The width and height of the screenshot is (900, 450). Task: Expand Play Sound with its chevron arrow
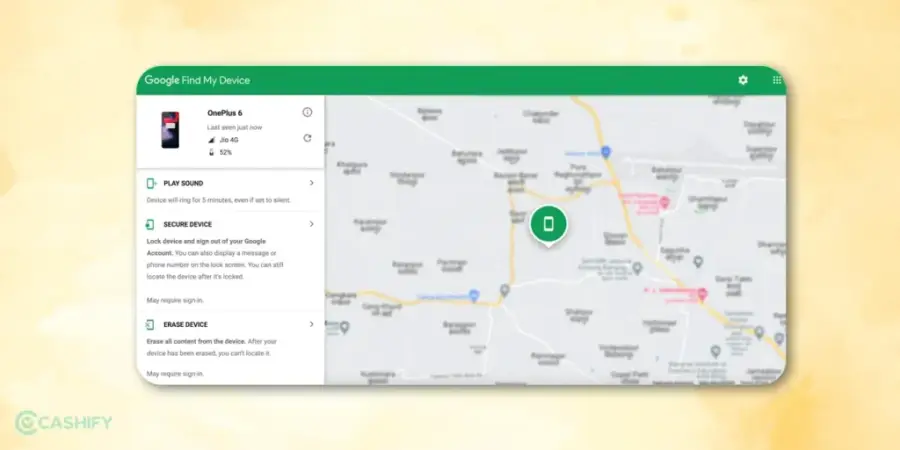coord(311,184)
